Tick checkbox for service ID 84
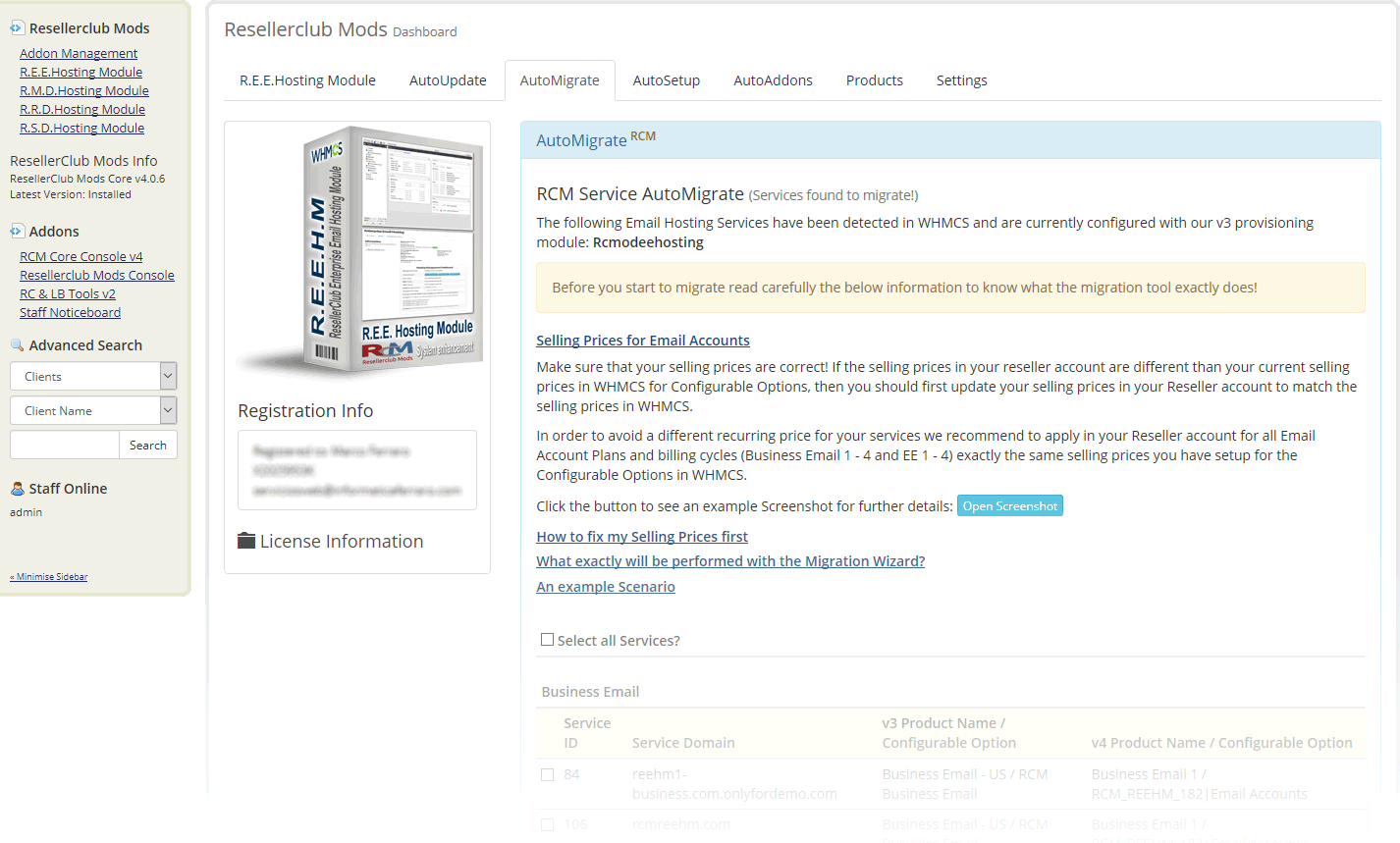The image size is (1400, 843). tap(548, 774)
